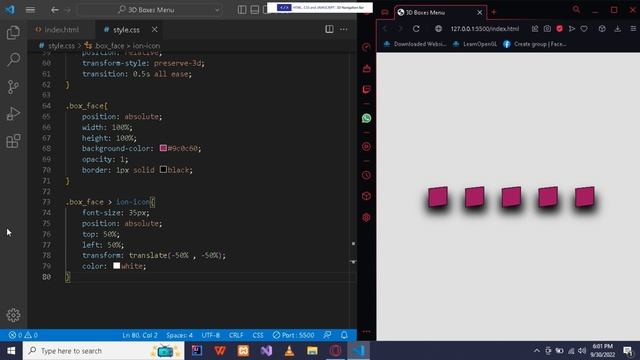Click the feedback icon in status bar
This screenshot has width=640, height=360.
click(327, 335)
